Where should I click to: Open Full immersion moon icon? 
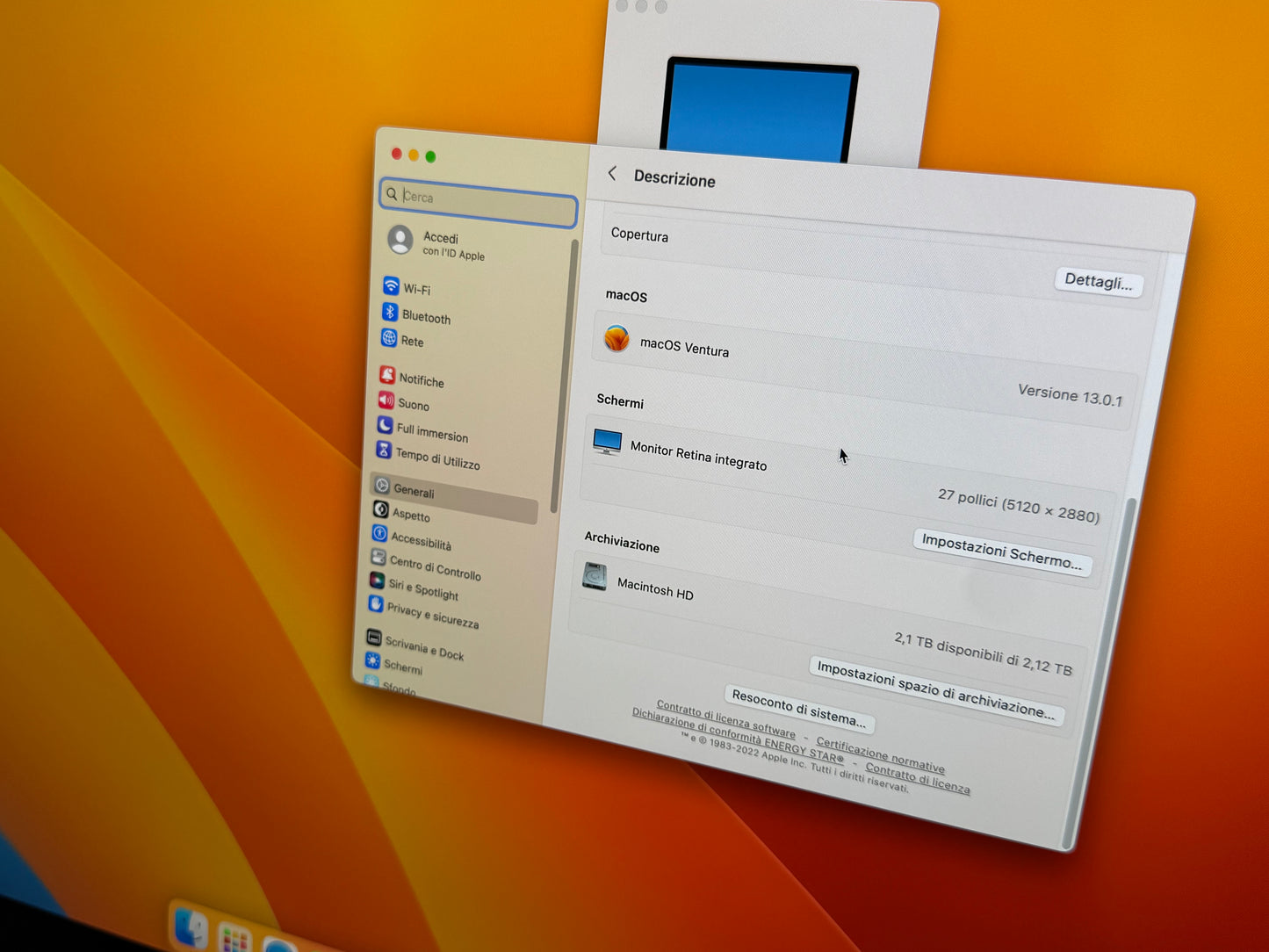pyautogui.click(x=385, y=425)
